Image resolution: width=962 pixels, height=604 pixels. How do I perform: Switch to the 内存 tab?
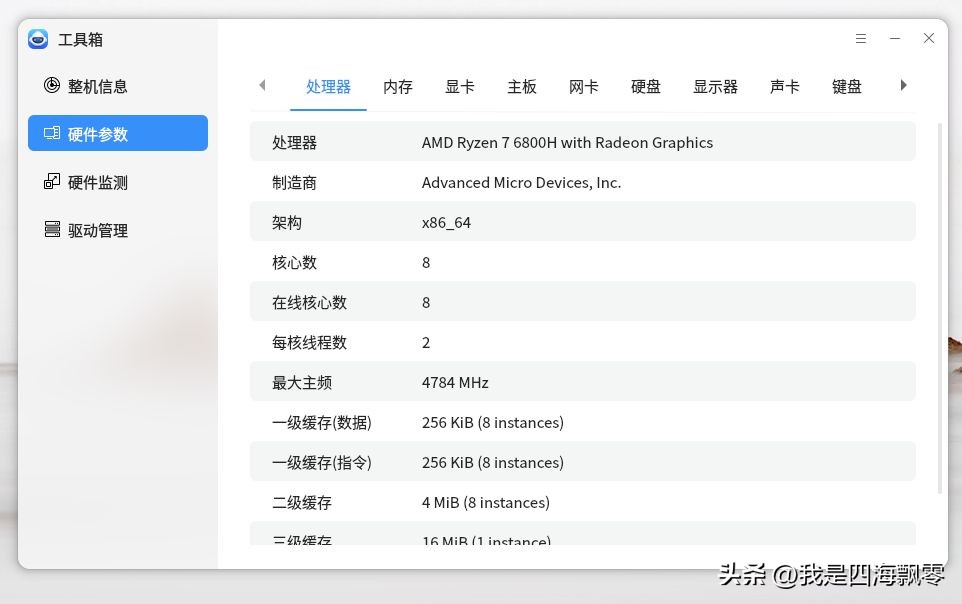pos(397,87)
